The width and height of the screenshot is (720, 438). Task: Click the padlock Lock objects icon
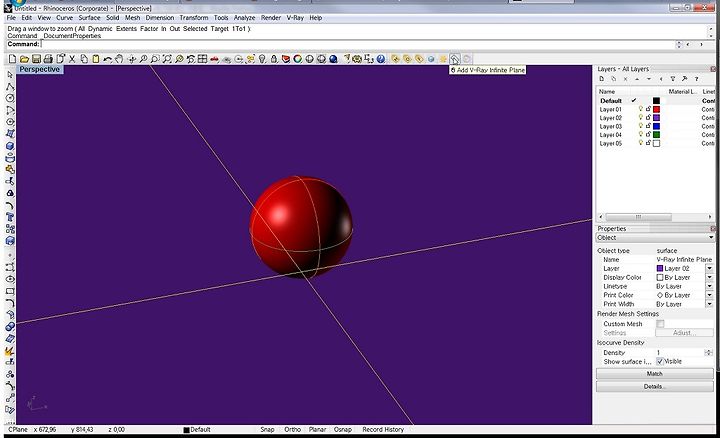click(x=274, y=59)
